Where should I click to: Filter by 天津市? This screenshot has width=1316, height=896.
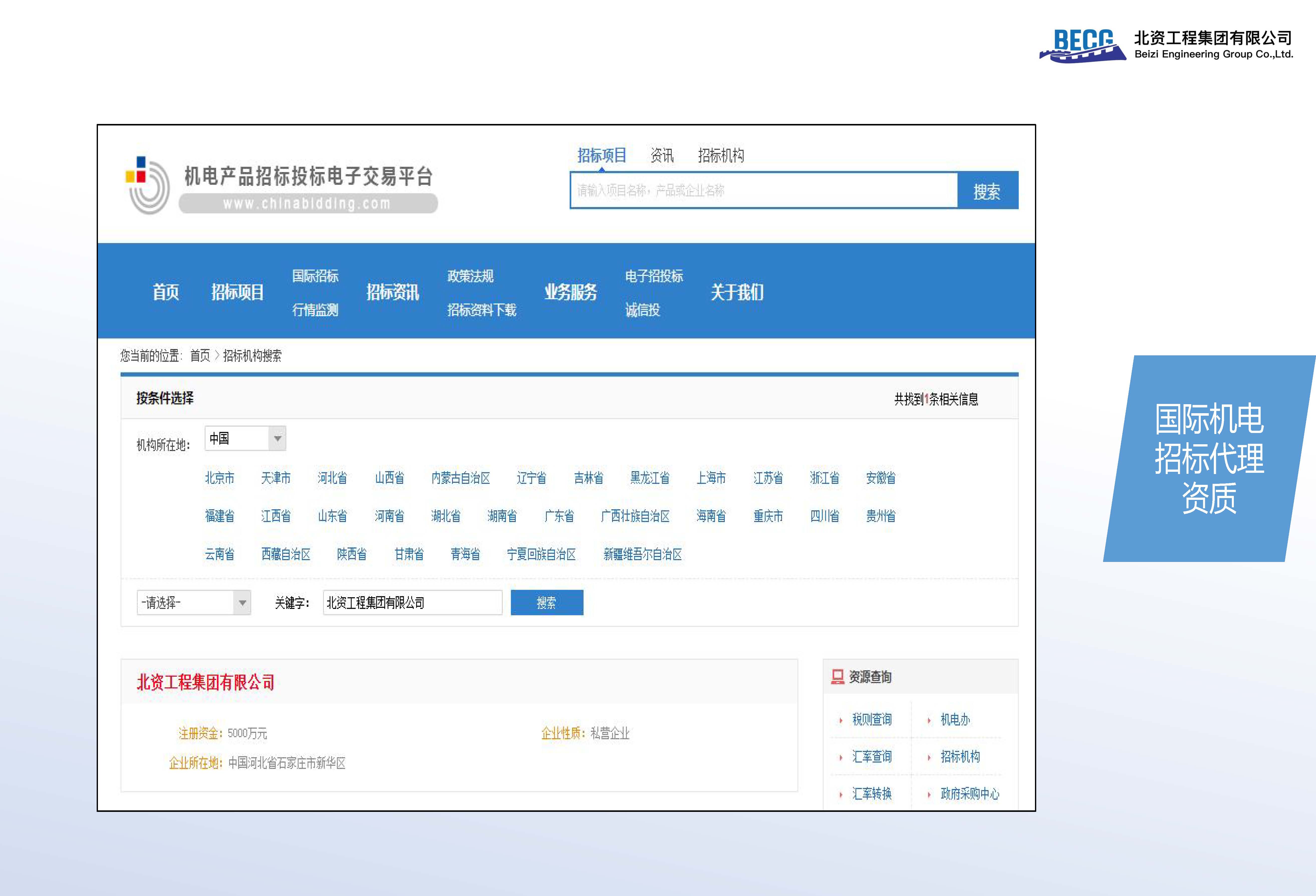(x=276, y=478)
